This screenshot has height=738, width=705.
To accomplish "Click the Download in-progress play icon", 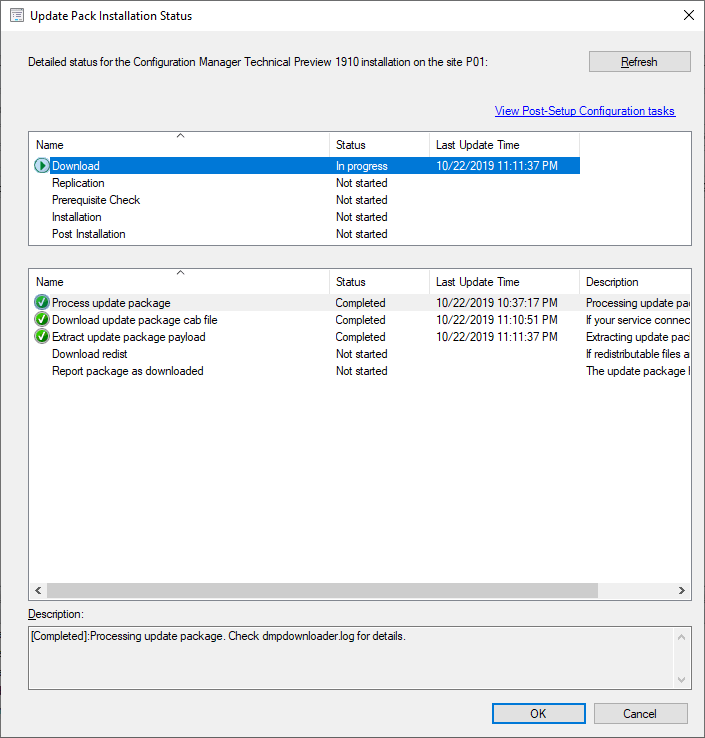I will coord(41,166).
